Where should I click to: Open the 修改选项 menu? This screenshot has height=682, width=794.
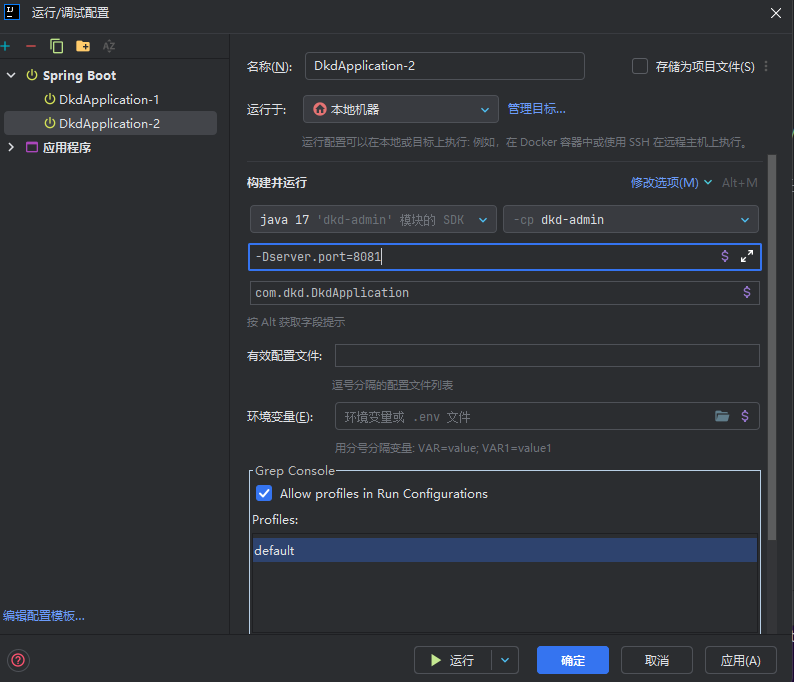(671, 183)
